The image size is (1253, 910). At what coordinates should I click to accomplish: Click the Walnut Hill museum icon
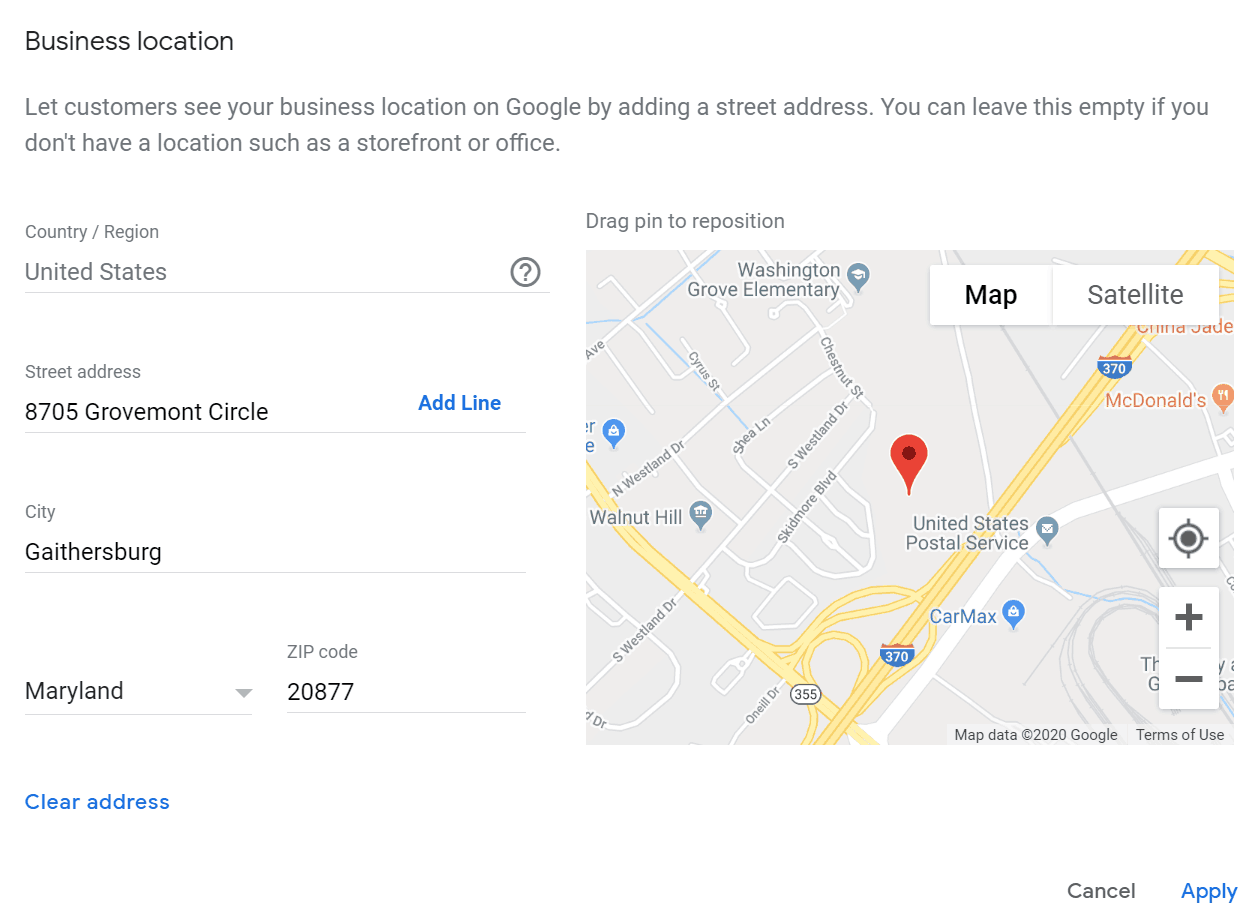coord(701,514)
